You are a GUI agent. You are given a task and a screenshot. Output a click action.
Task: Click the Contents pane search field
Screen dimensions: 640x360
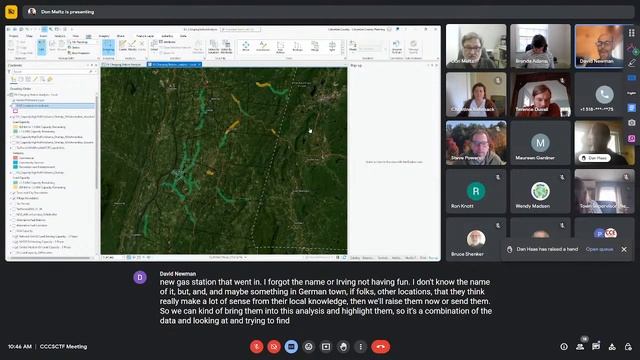coord(52,71)
